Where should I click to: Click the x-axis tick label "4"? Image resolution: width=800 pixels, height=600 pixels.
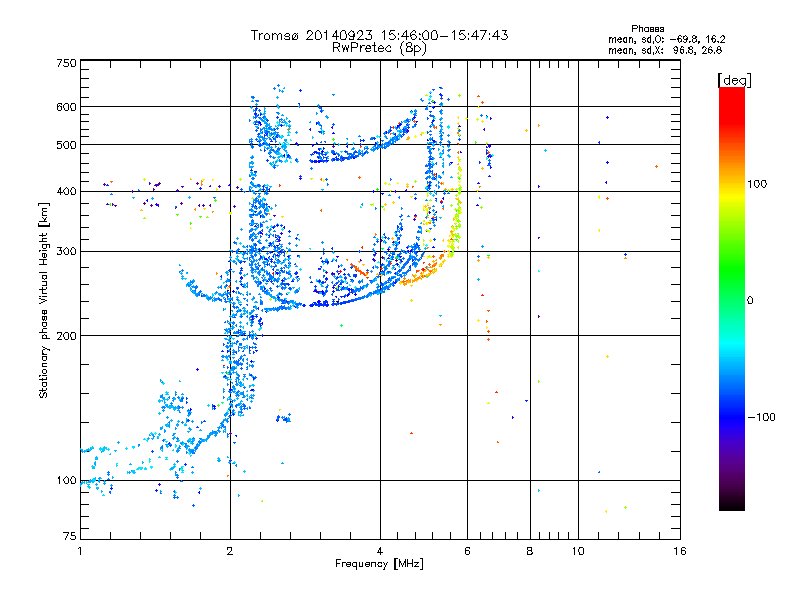pyautogui.click(x=380, y=551)
